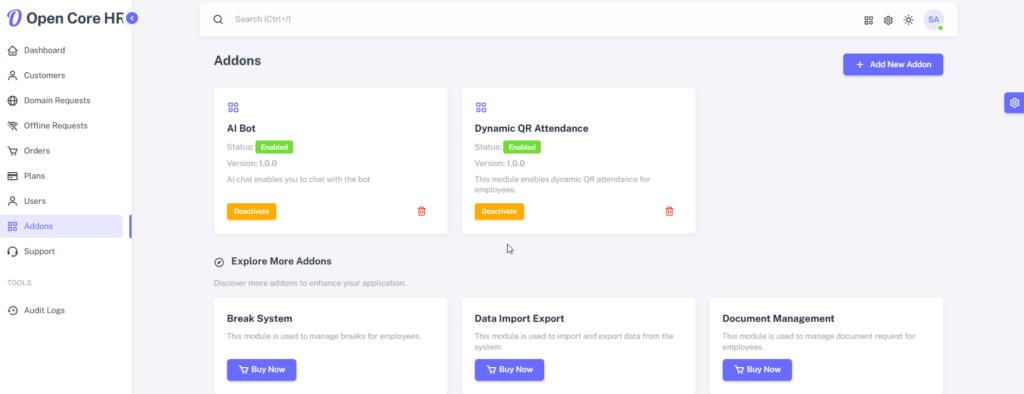Click the AI Bot addon module icon
The height and width of the screenshot is (394, 1024).
(233, 107)
